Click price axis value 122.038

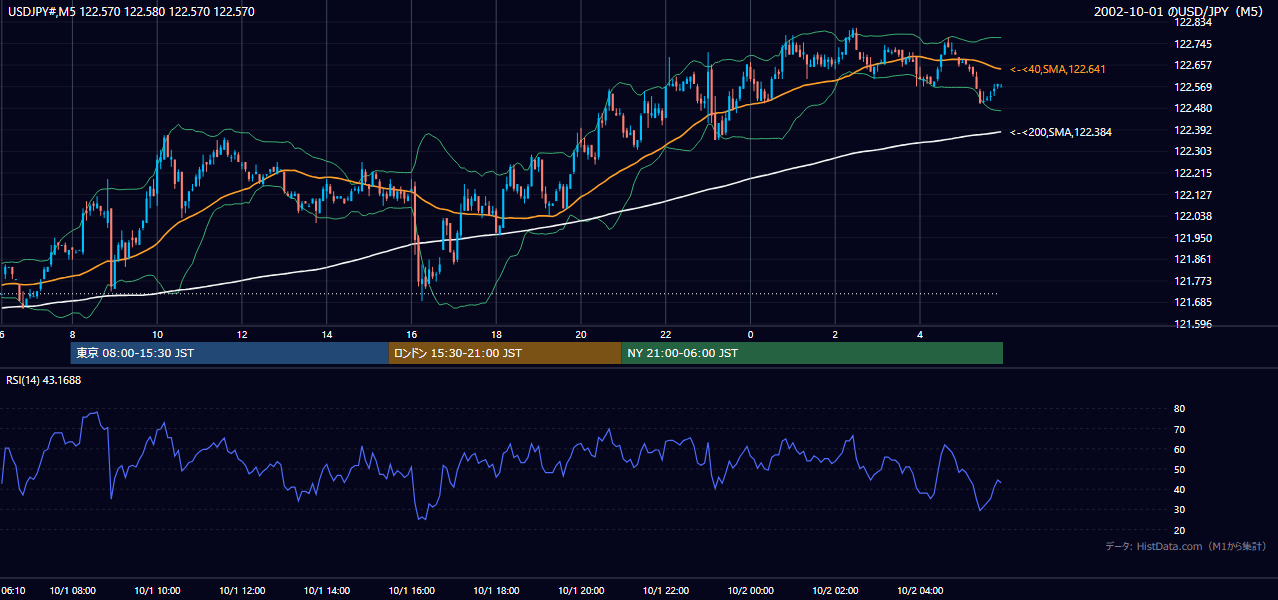coord(1193,216)
